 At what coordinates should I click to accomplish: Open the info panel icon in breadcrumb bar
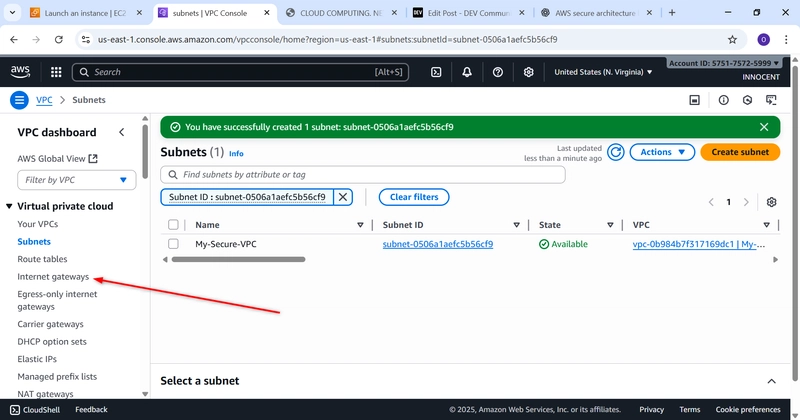point(723,100)
